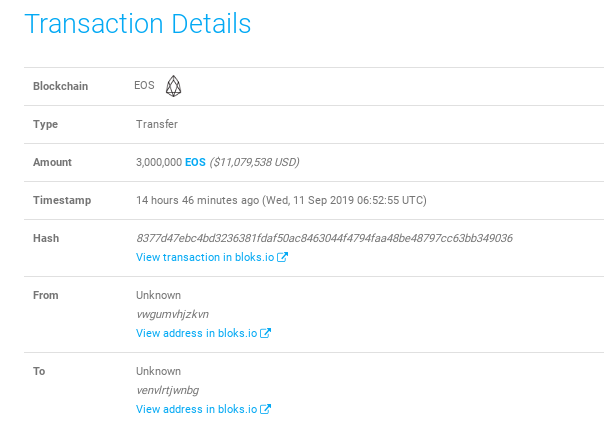Open View transaction in bloks.io link
This screenshot has height=442, width=604.
point(212,257)
